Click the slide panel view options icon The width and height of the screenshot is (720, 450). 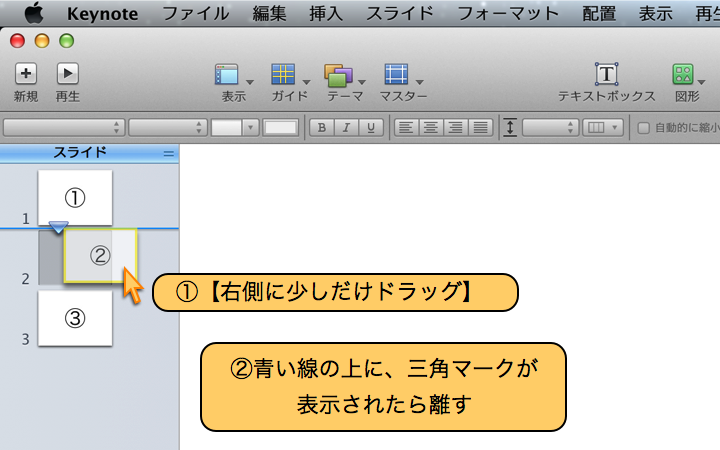[169, 154]
